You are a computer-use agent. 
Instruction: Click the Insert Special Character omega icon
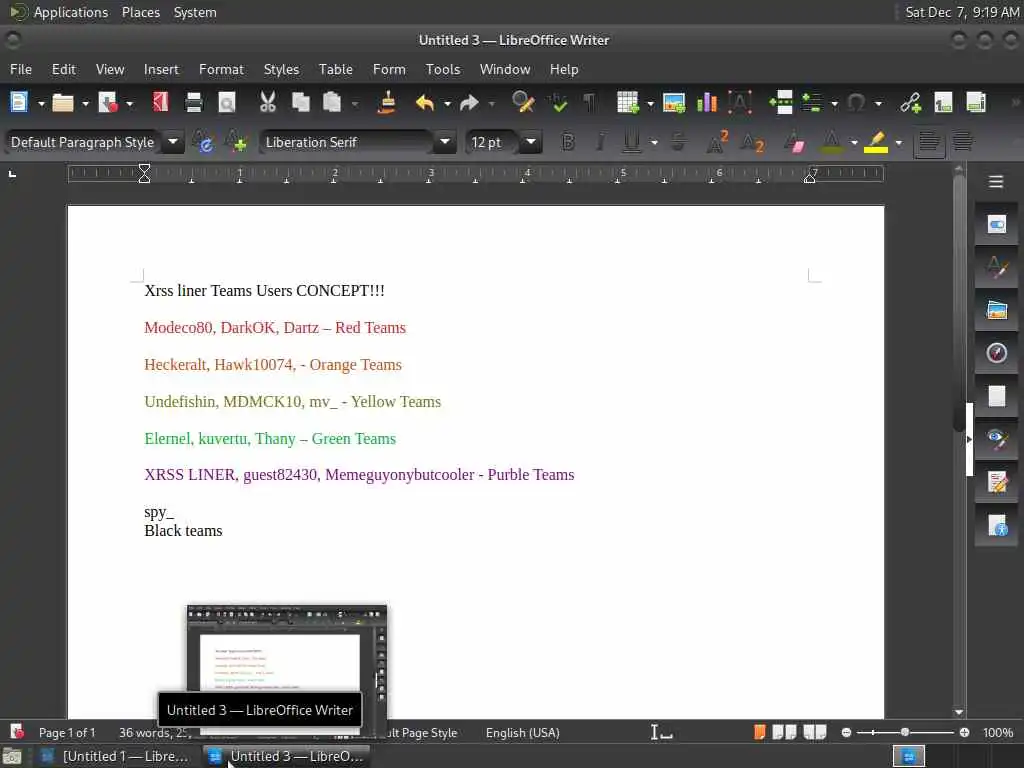pyautogui.click(x=856, y=103)
